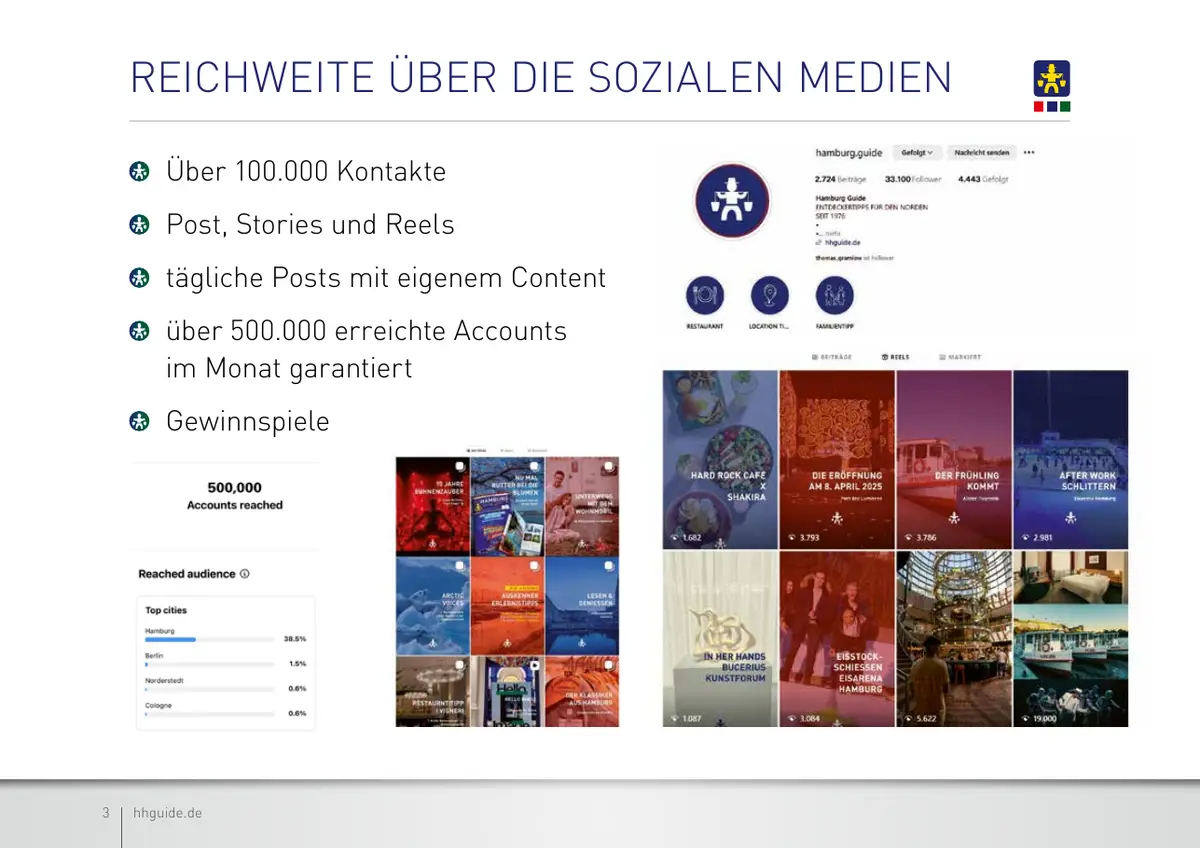Click the info icon beside Reached audience

pyautogui.click(x=245, y=574)
